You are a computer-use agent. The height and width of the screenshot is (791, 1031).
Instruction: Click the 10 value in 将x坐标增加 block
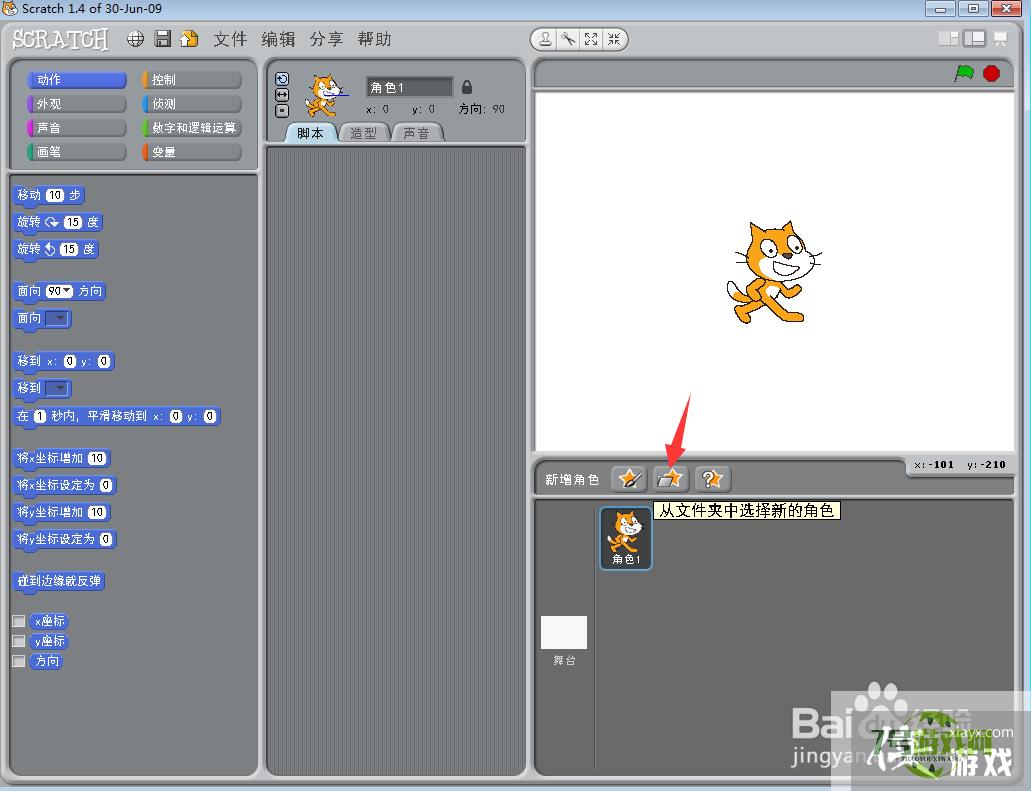[97, 458]
